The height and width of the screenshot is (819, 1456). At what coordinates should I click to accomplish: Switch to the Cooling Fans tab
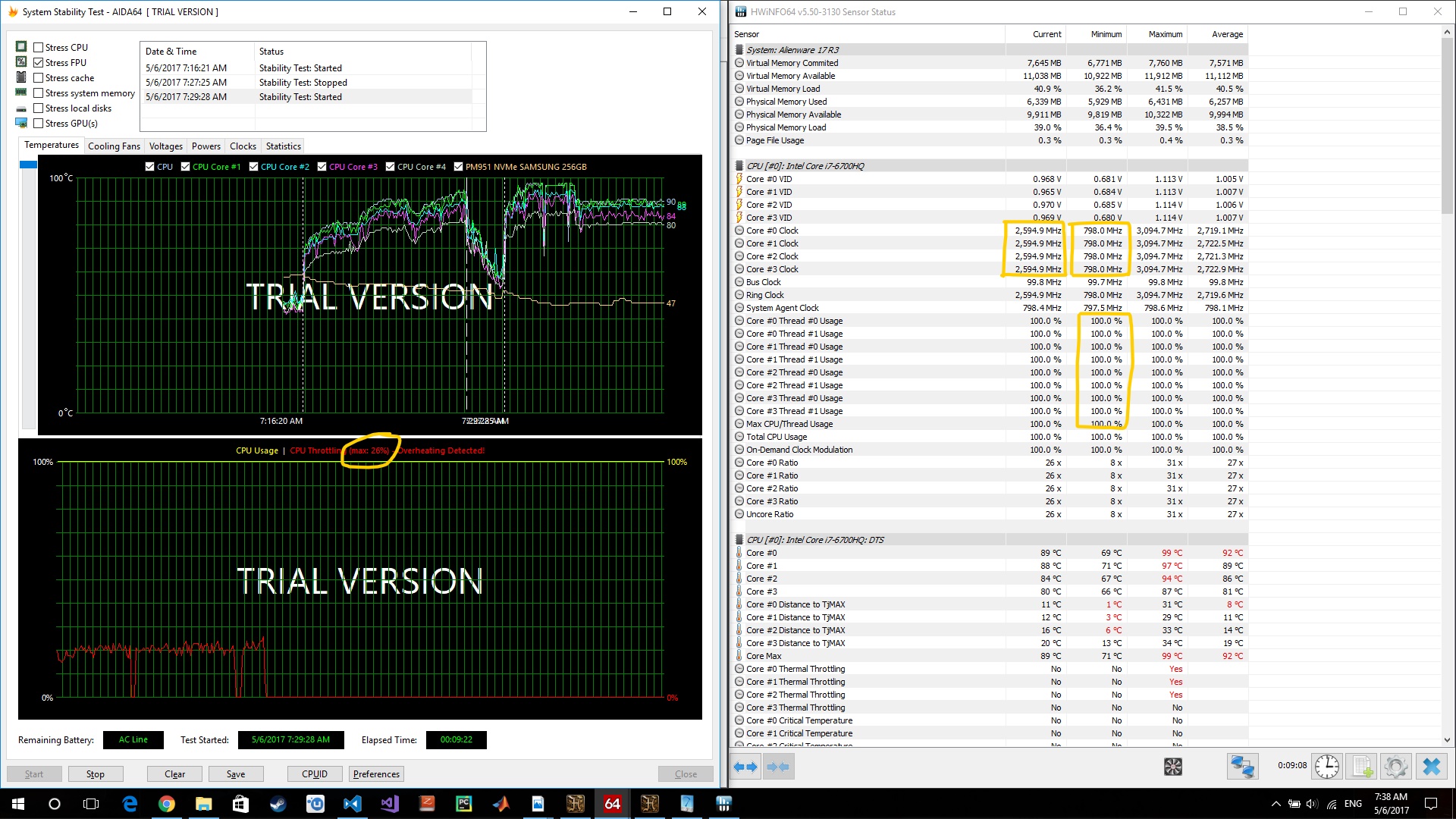tap(114, 146)
